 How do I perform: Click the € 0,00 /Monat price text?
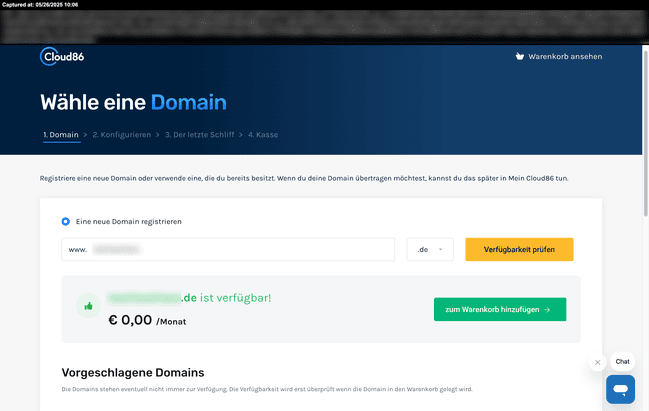tap(147, 320)
